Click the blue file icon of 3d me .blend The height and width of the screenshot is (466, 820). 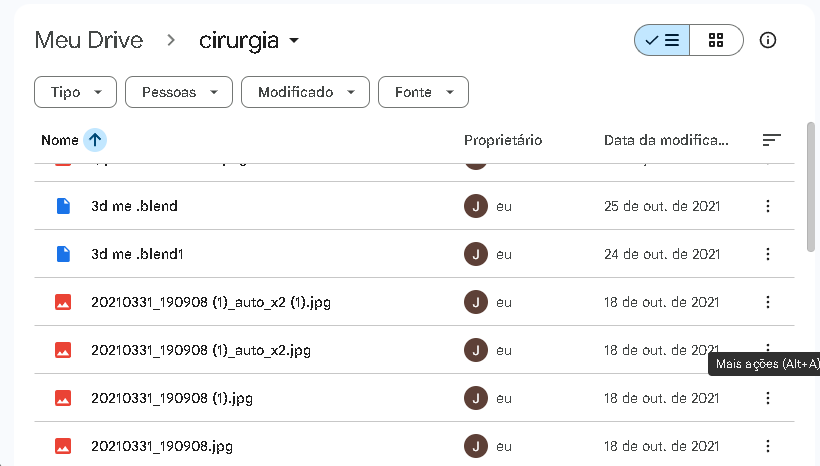tap(63, 206)
